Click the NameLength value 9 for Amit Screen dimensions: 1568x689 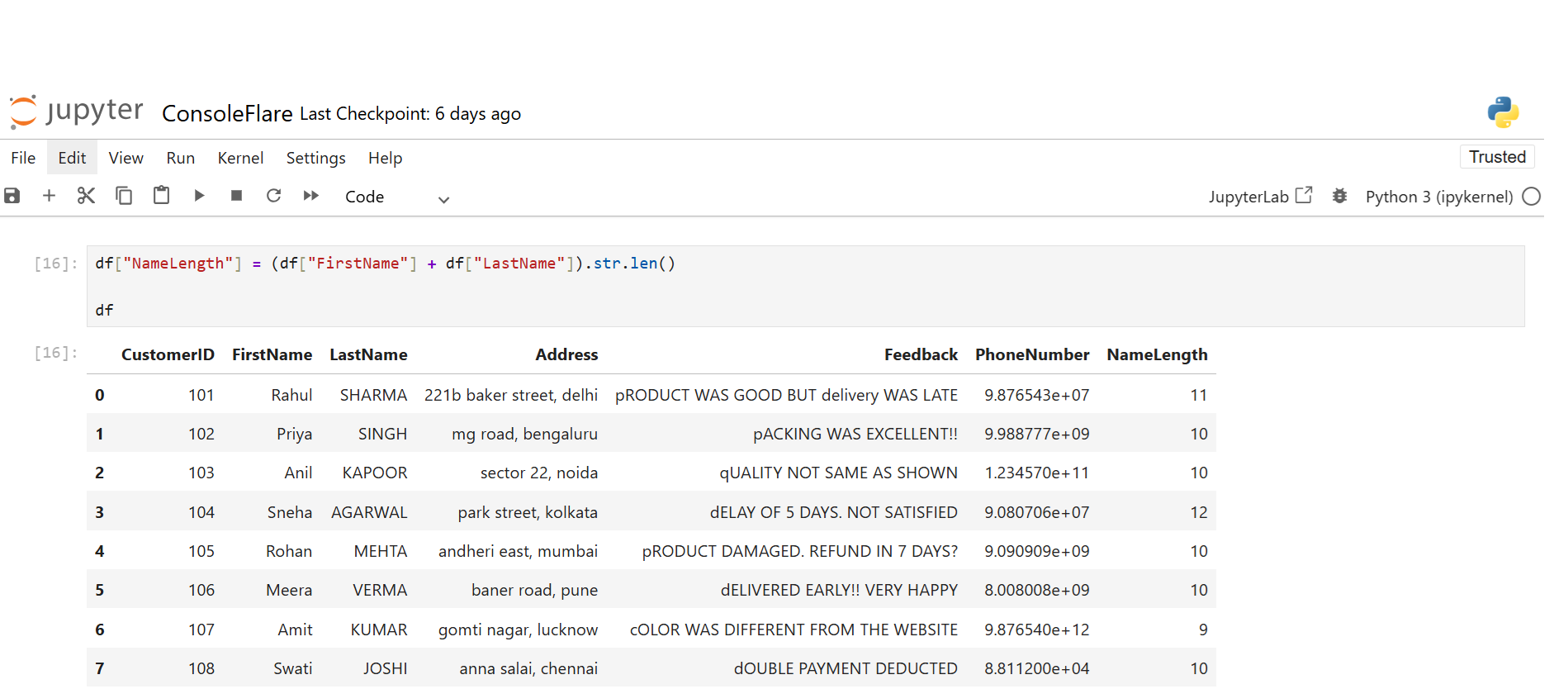tap(1203, 630)
